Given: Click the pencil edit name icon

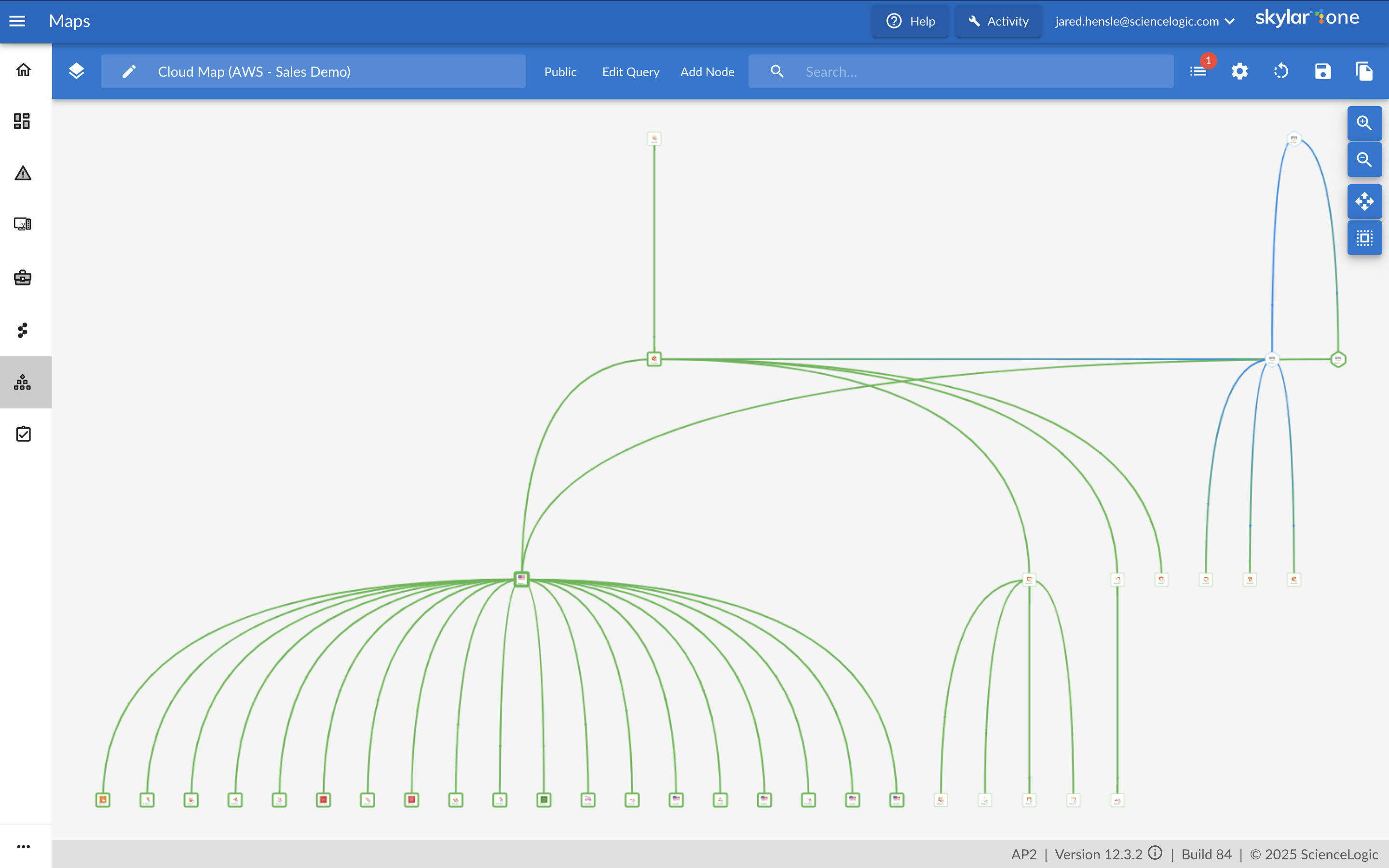Looking at the screenshot, I should point(129,71).
